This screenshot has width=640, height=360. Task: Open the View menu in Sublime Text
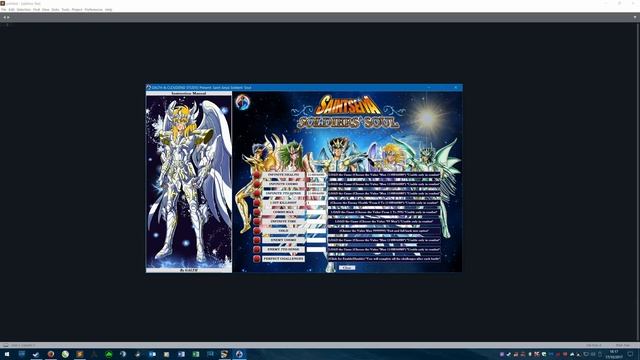[x=45, y=9]
